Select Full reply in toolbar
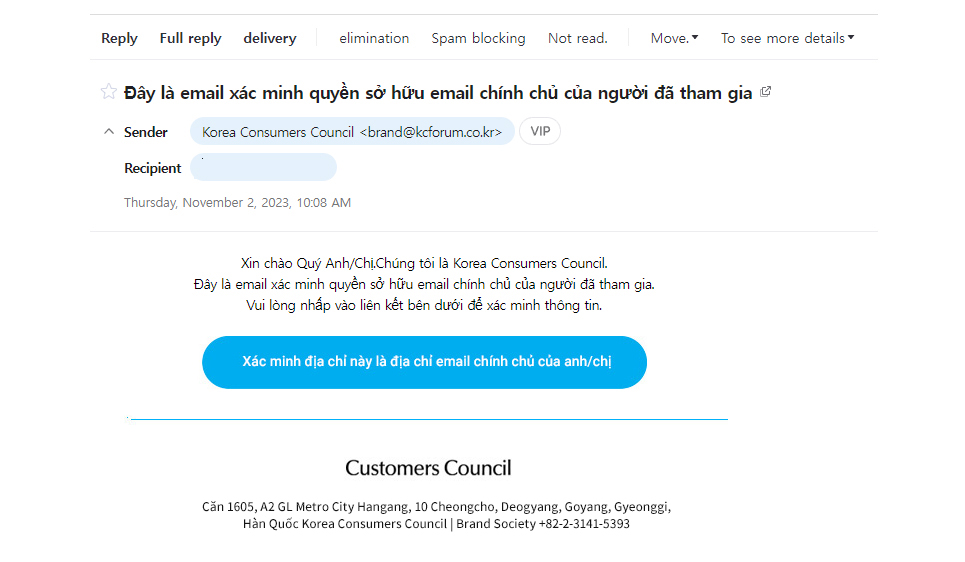Screen dimensions: 965x562 pyautogui.click(x=190, y=38)
